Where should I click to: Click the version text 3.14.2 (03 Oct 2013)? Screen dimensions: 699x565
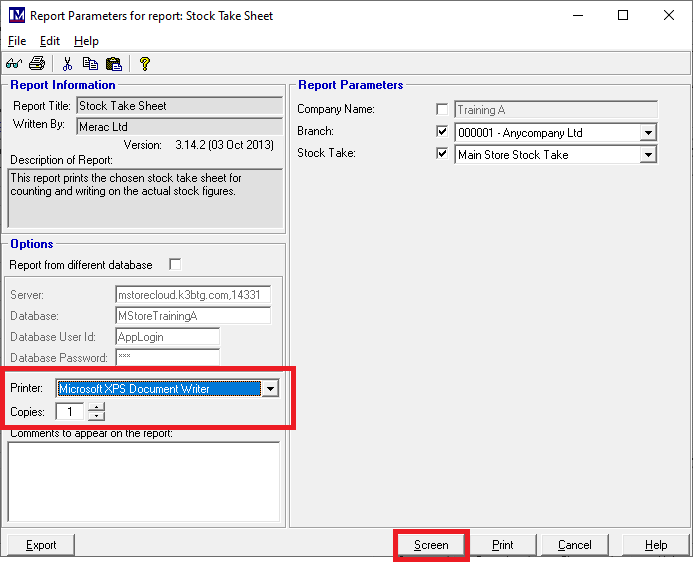224,145
